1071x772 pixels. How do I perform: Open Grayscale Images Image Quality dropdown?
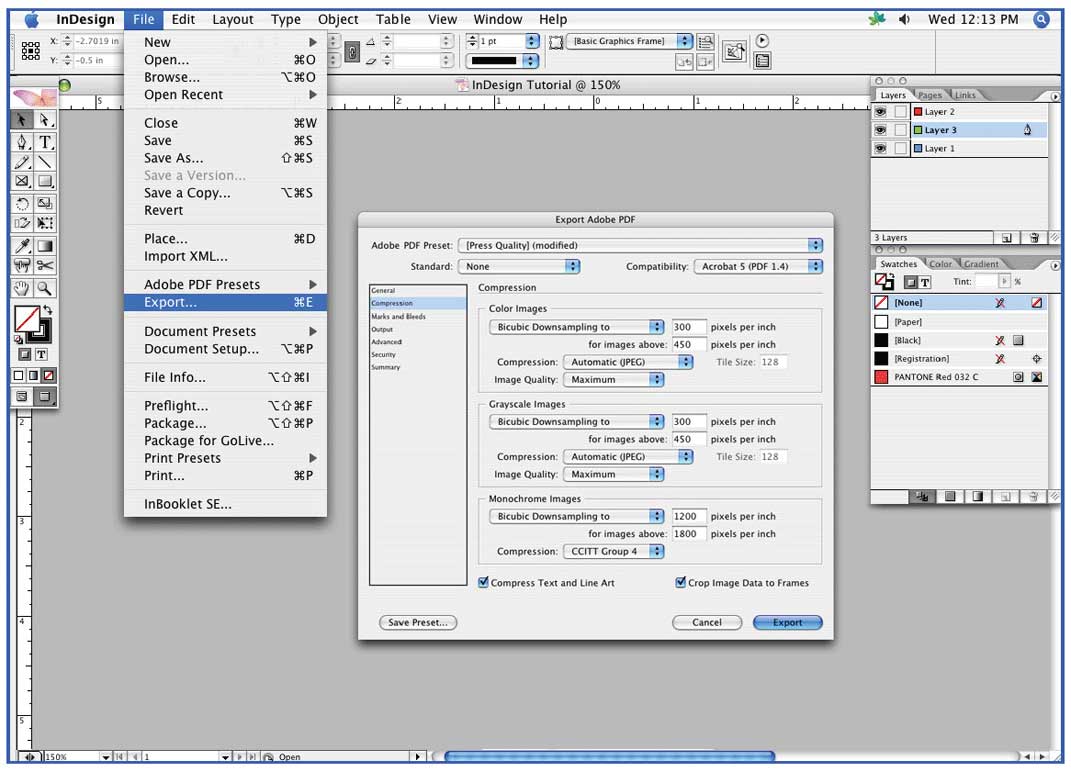(x=613, y=474)
